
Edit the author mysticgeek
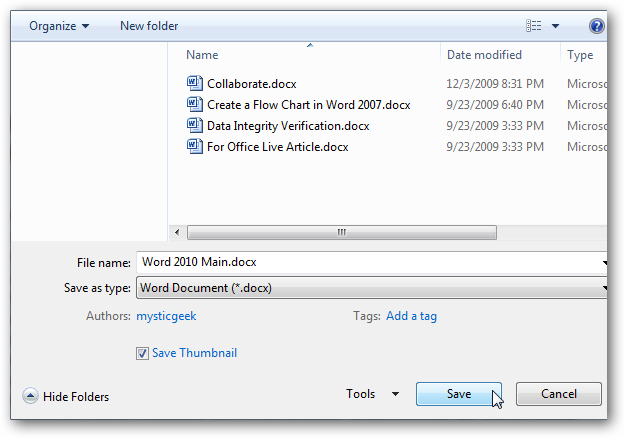click(166, 316)
